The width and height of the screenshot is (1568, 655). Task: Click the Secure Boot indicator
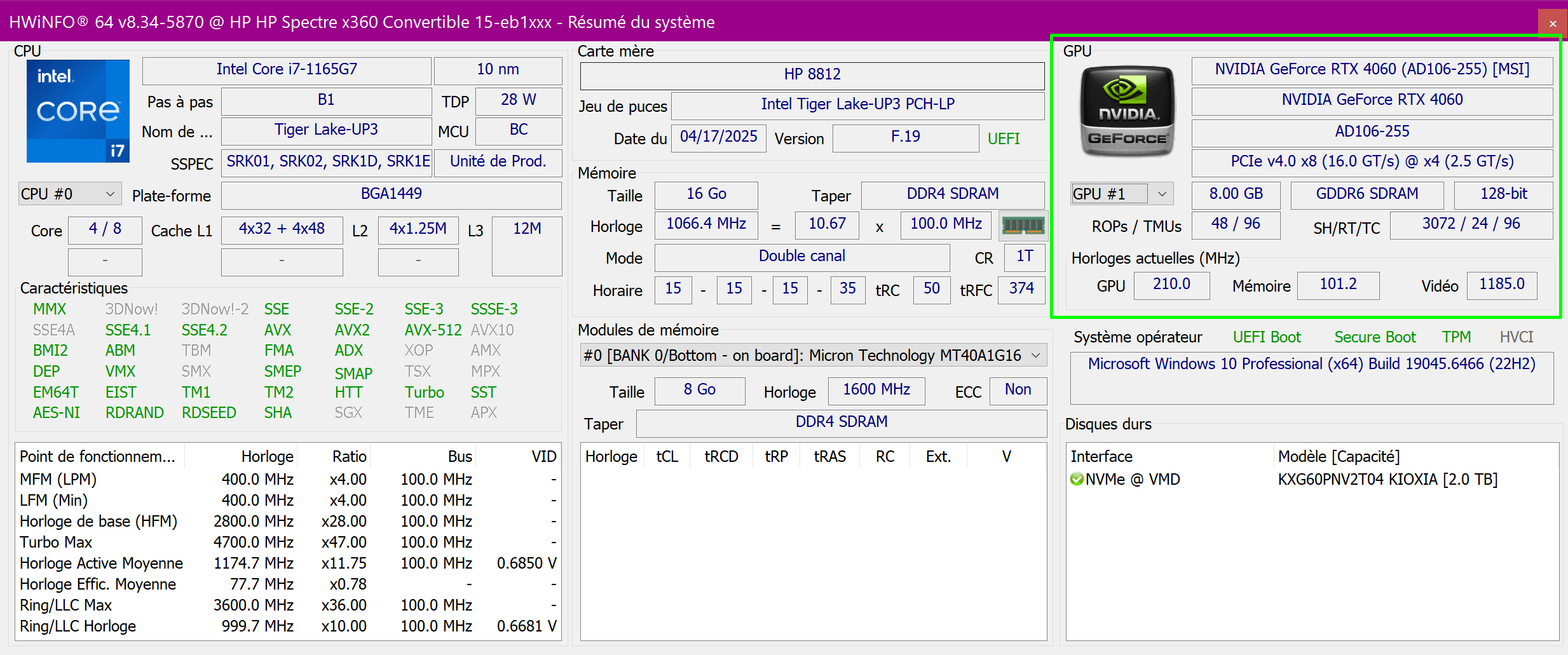click(x=1375, y=337)
